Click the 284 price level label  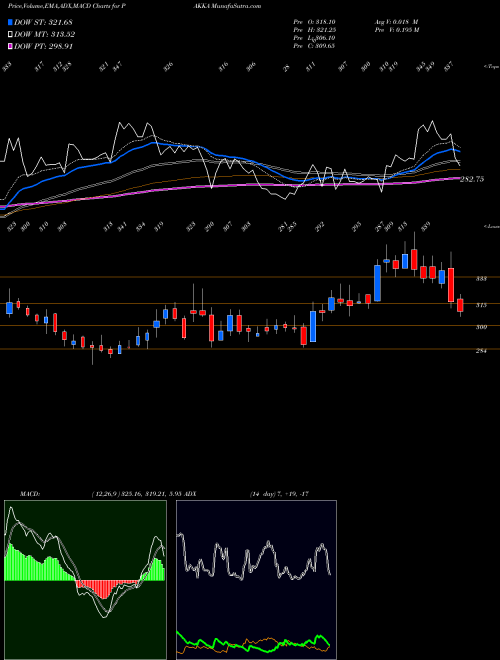click(481, 351)
